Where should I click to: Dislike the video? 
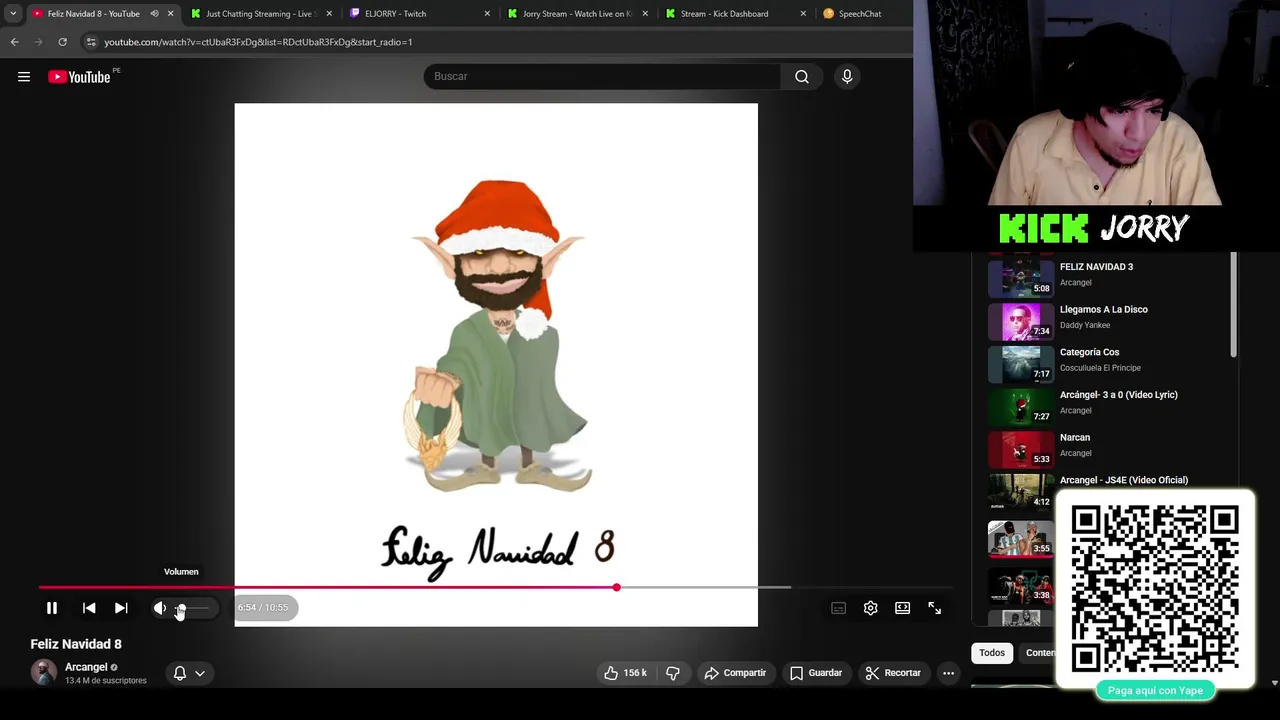tap(673, 673)
